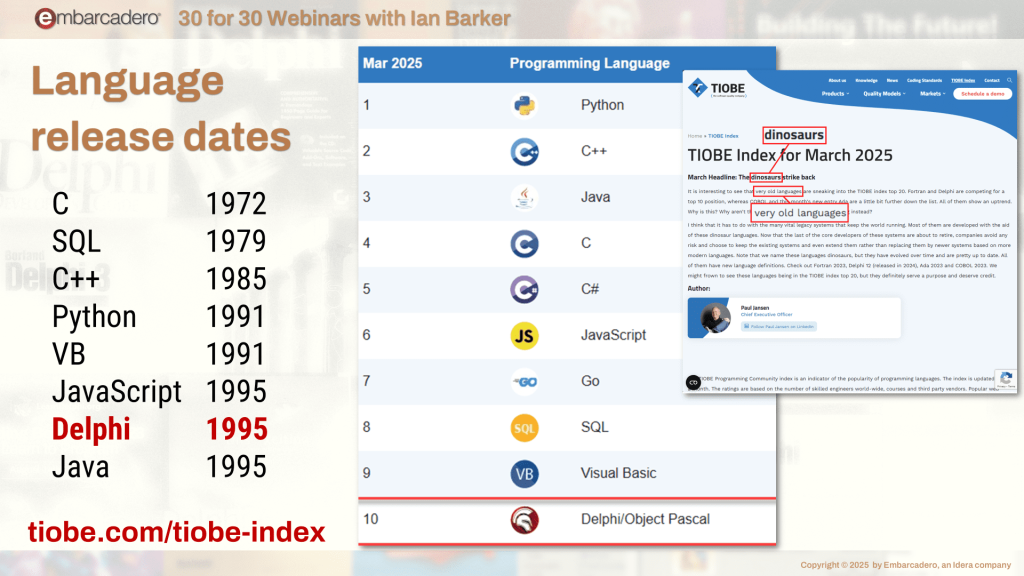Viewport: 1024px width, 576px height.
Task: Expand the Quality Models menu
Action: point(884,94)
